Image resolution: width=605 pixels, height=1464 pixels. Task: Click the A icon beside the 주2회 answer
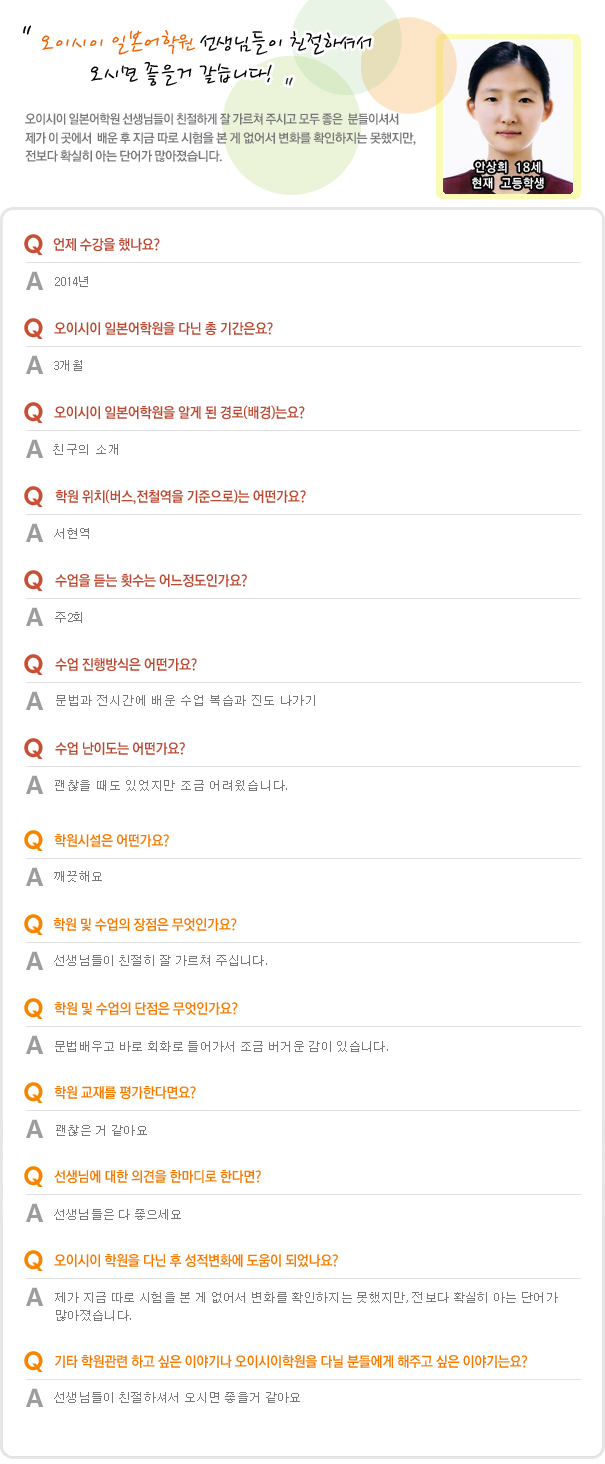(x=34, y=617)
